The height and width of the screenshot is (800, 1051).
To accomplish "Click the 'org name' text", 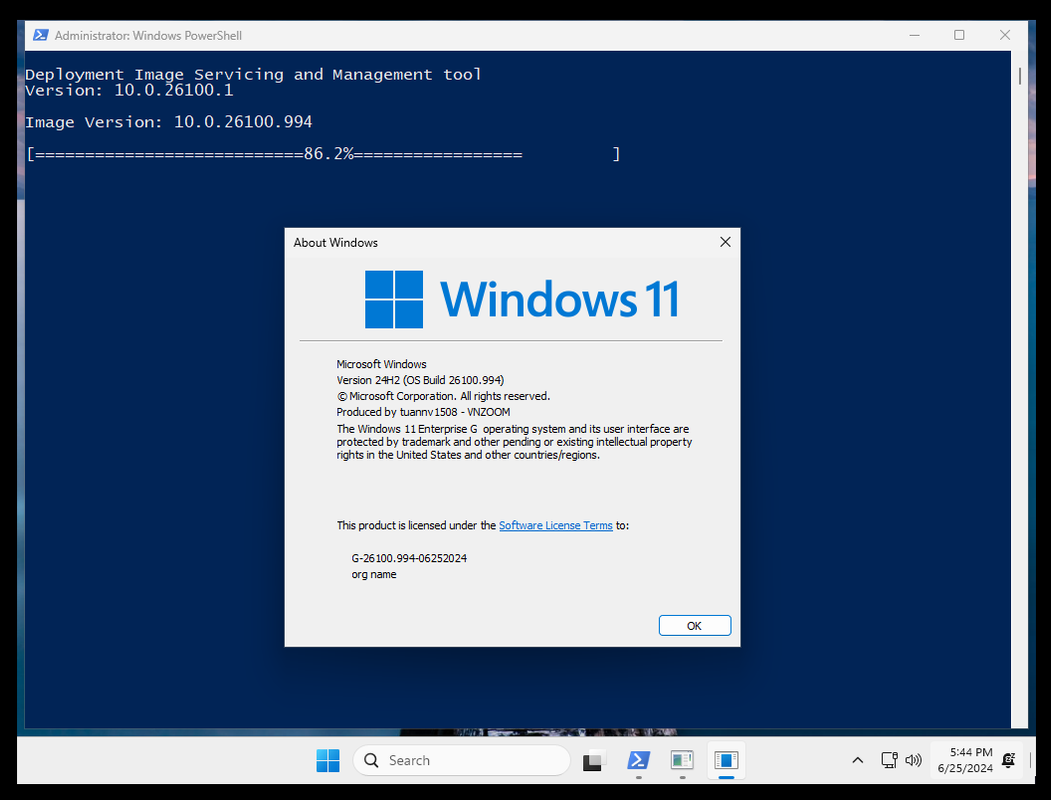I will 374,574.
